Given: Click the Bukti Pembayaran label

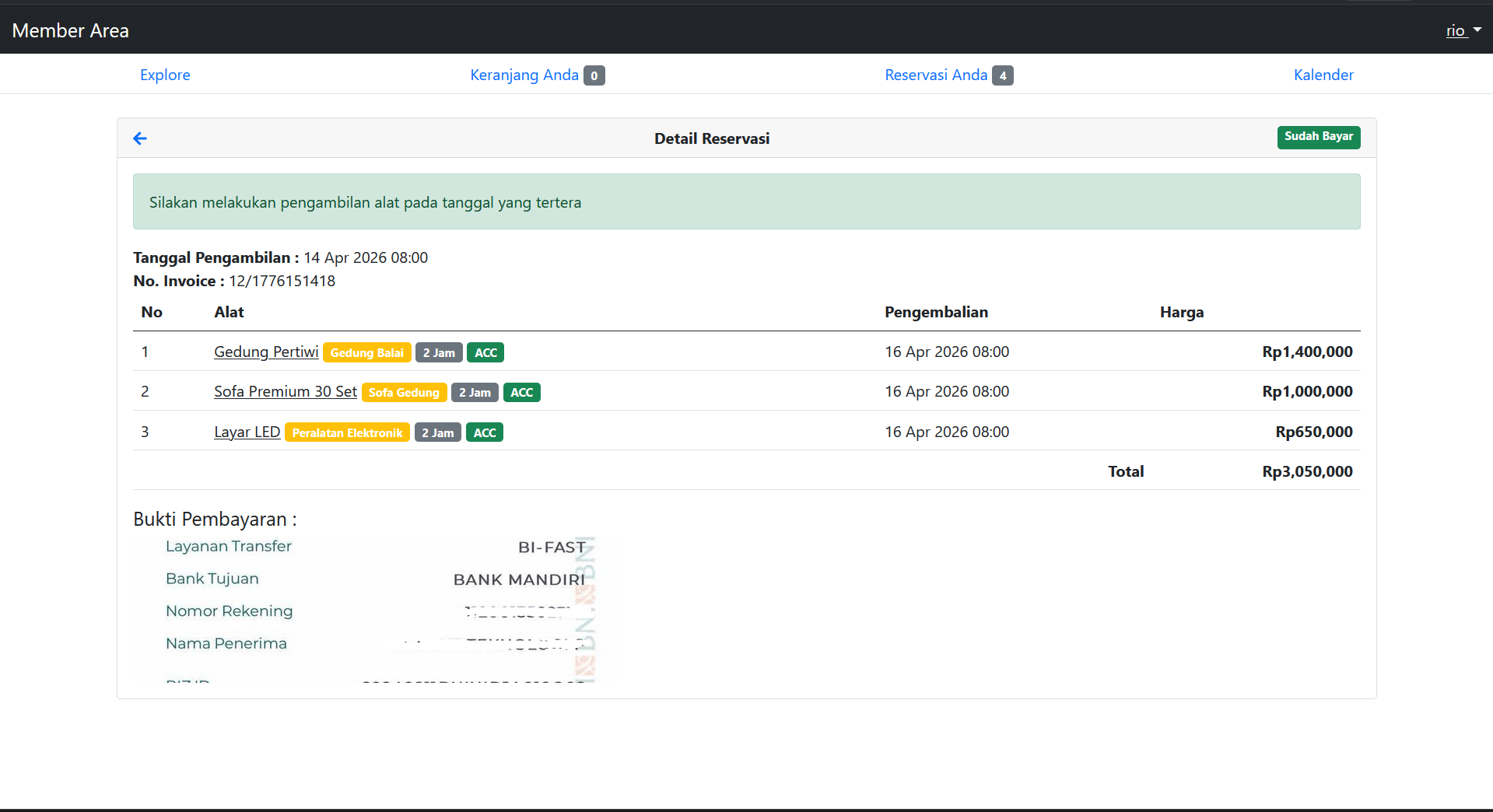Looking at the screenshot, I should coord(215,519).
